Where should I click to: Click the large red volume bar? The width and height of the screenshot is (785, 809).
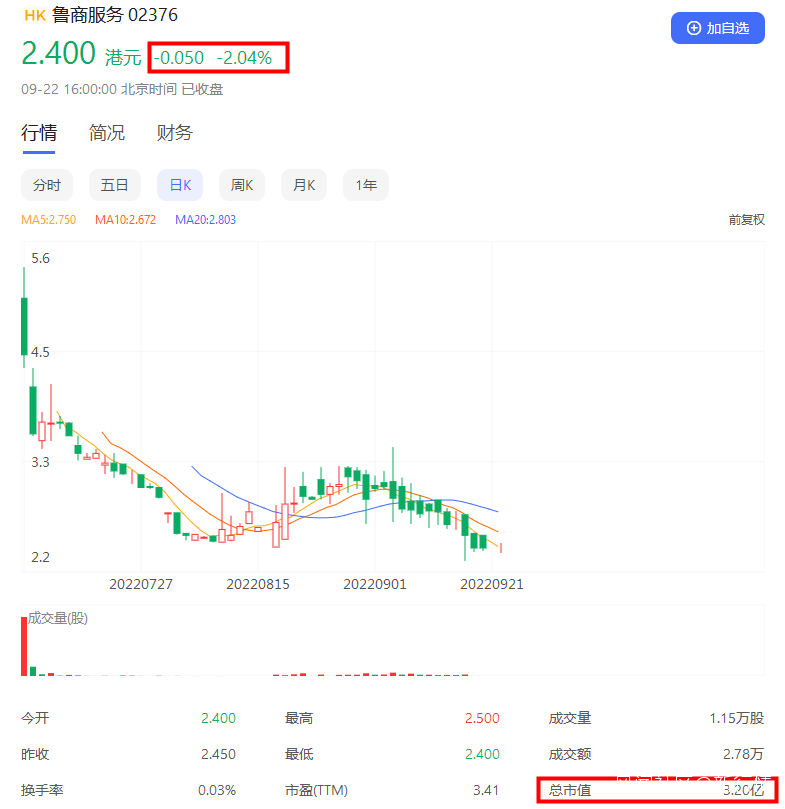coord(24,646)
